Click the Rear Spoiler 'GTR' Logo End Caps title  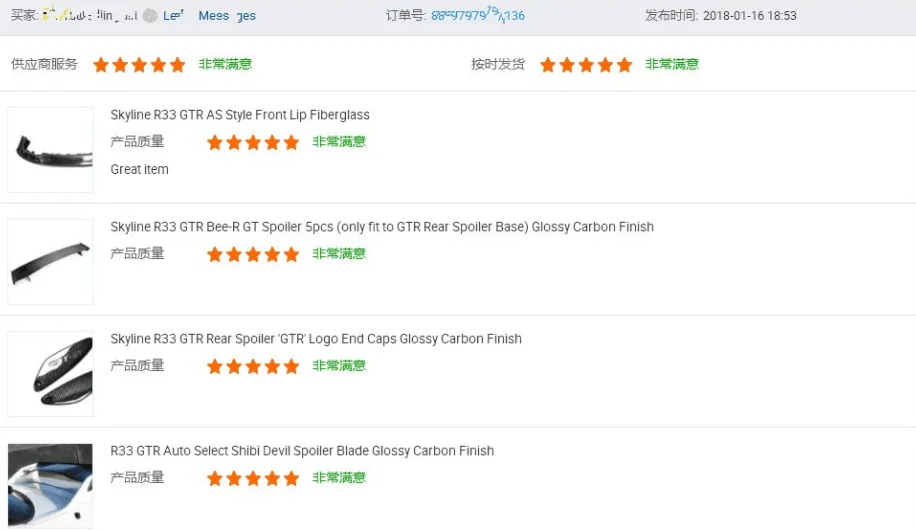coord(316,339)
